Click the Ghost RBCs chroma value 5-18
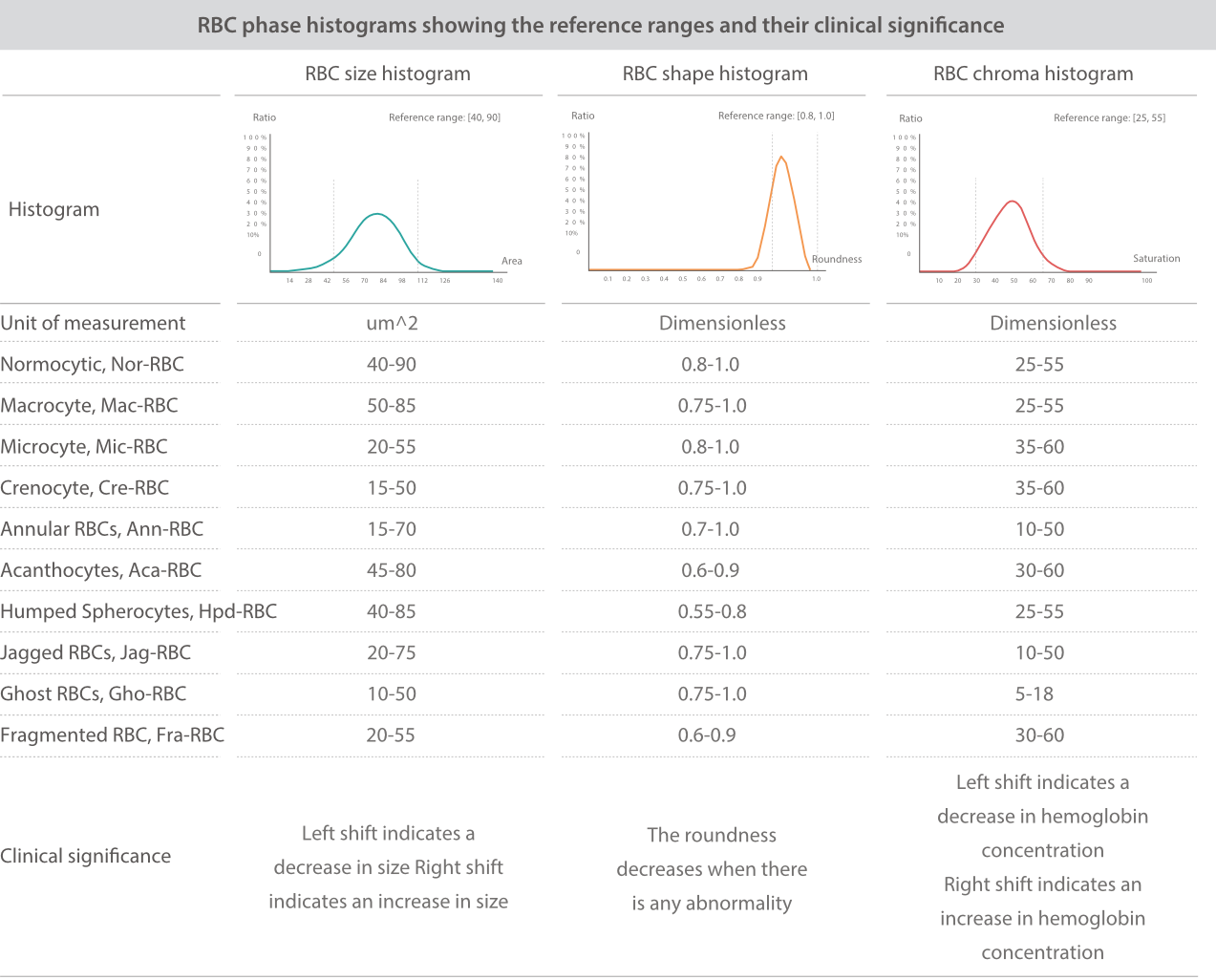Screen dimensions: 1216x980 [1035, 694]
